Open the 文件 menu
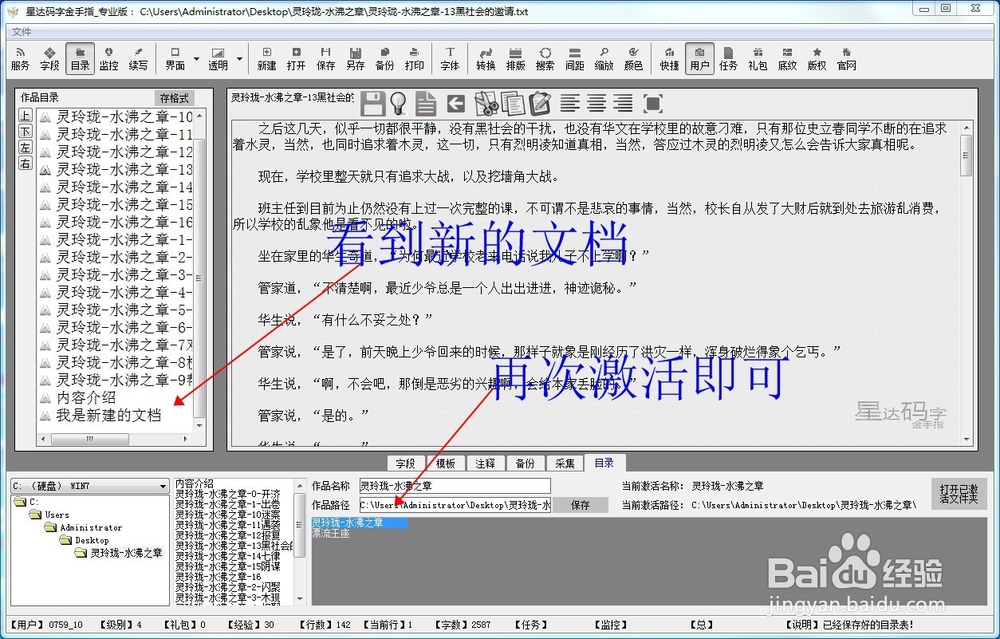The image size is (1000, 639). 22,31
